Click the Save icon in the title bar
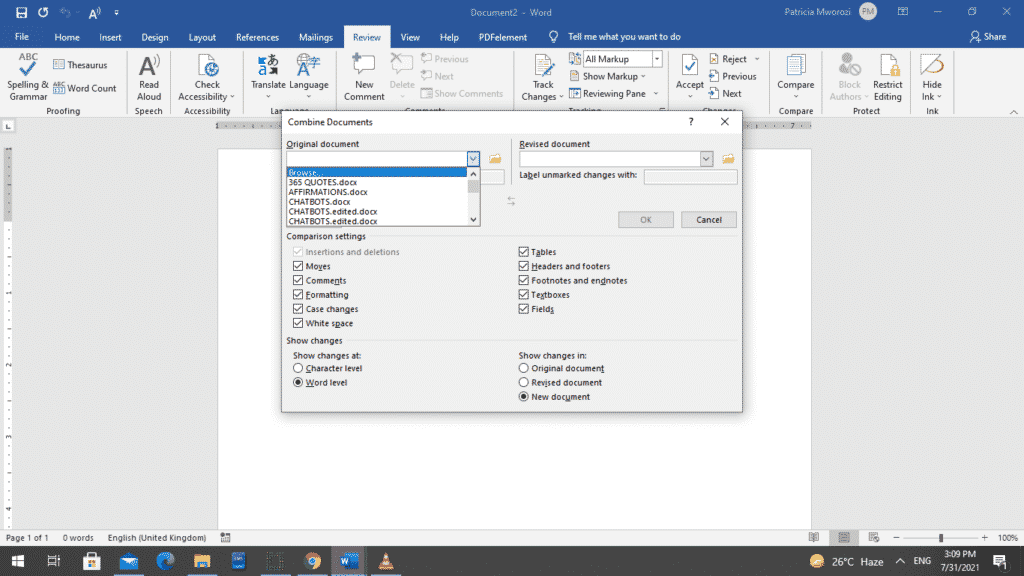 [x=22, y=12]
